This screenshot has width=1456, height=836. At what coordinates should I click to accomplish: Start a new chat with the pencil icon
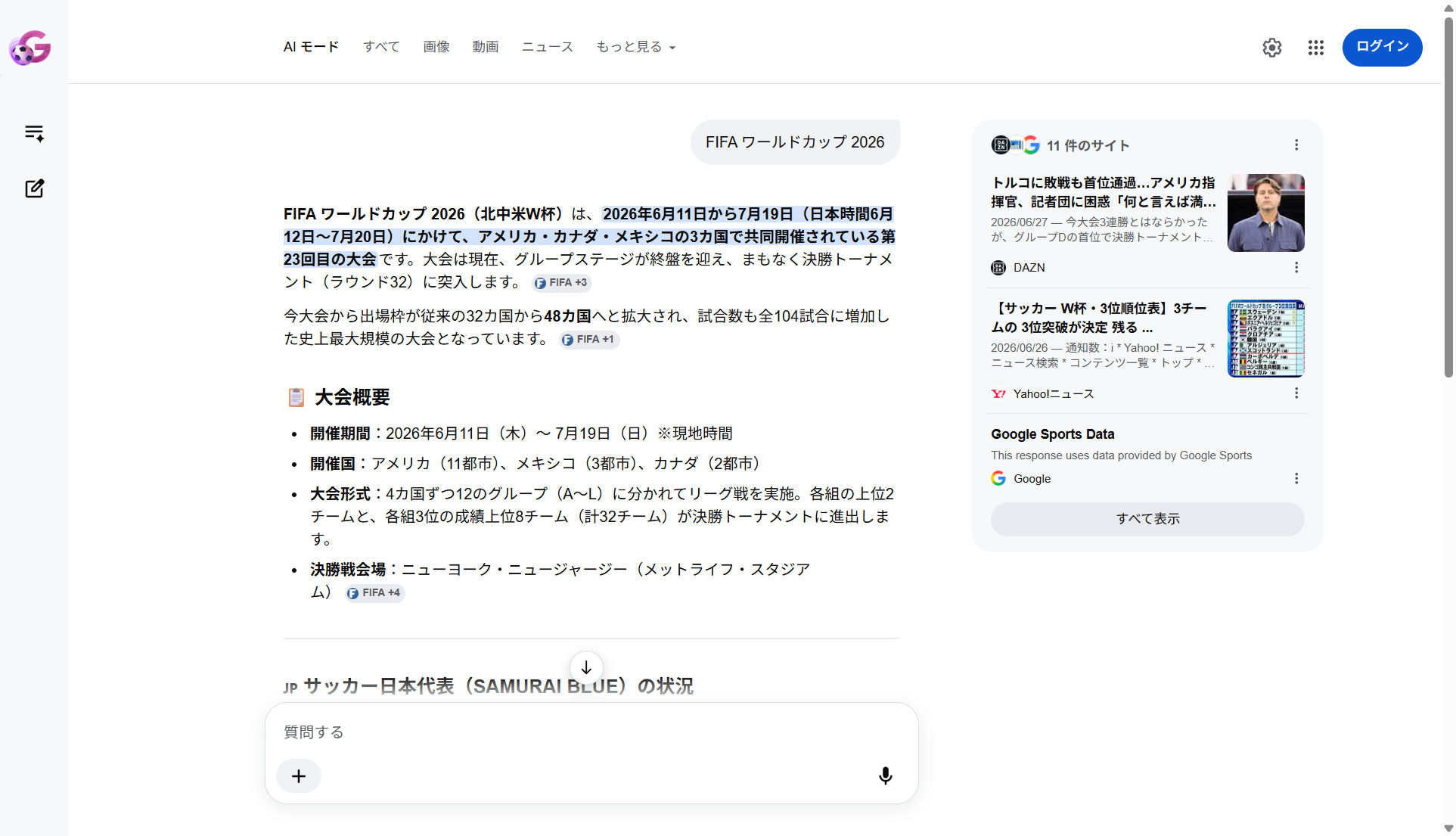click(34, 188)
